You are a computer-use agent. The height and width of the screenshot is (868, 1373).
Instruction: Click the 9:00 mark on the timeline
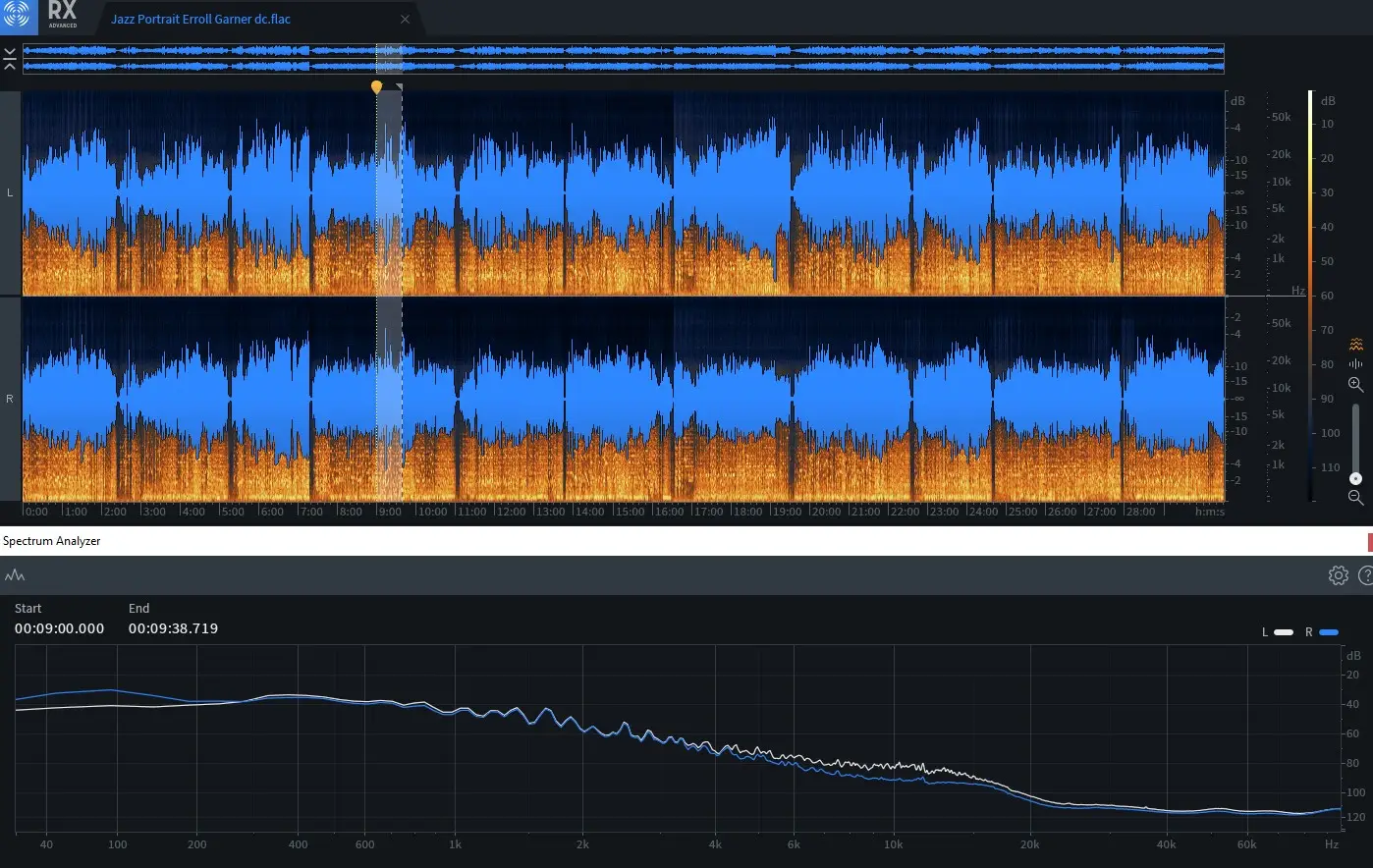click(389, 512)
